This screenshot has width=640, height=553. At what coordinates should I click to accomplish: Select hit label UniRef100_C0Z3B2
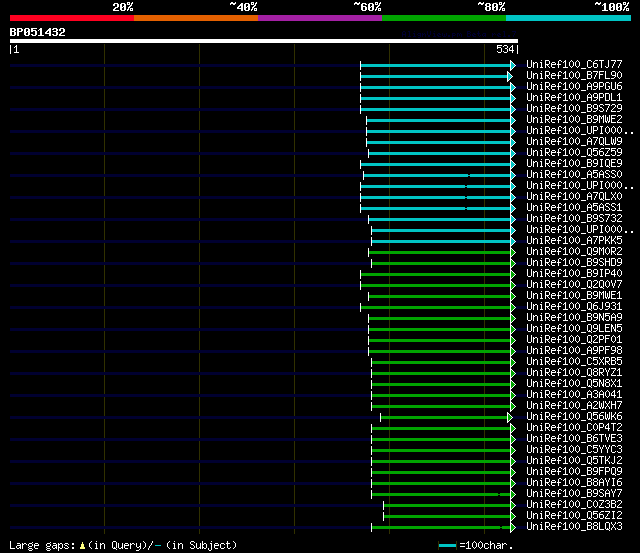[x=574, y=505]
